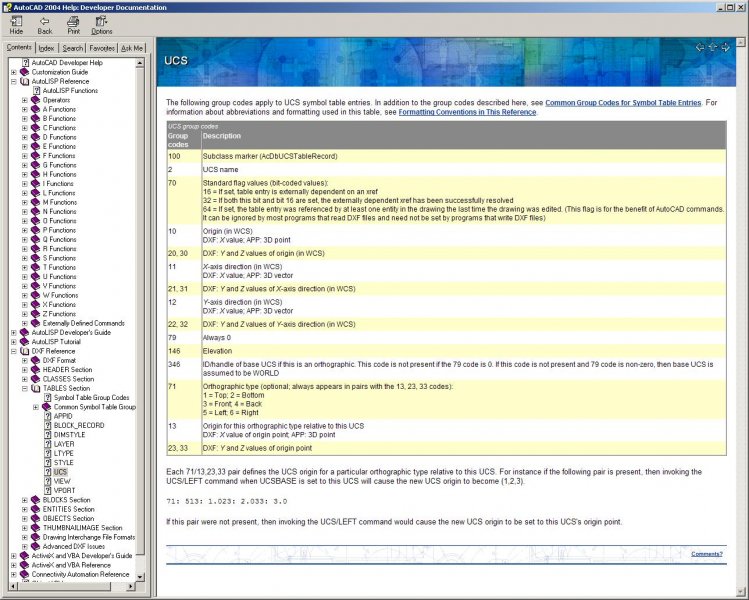749x600 pixels.
Task: Collapse the TABLES Section node
Action: [24, 388]
